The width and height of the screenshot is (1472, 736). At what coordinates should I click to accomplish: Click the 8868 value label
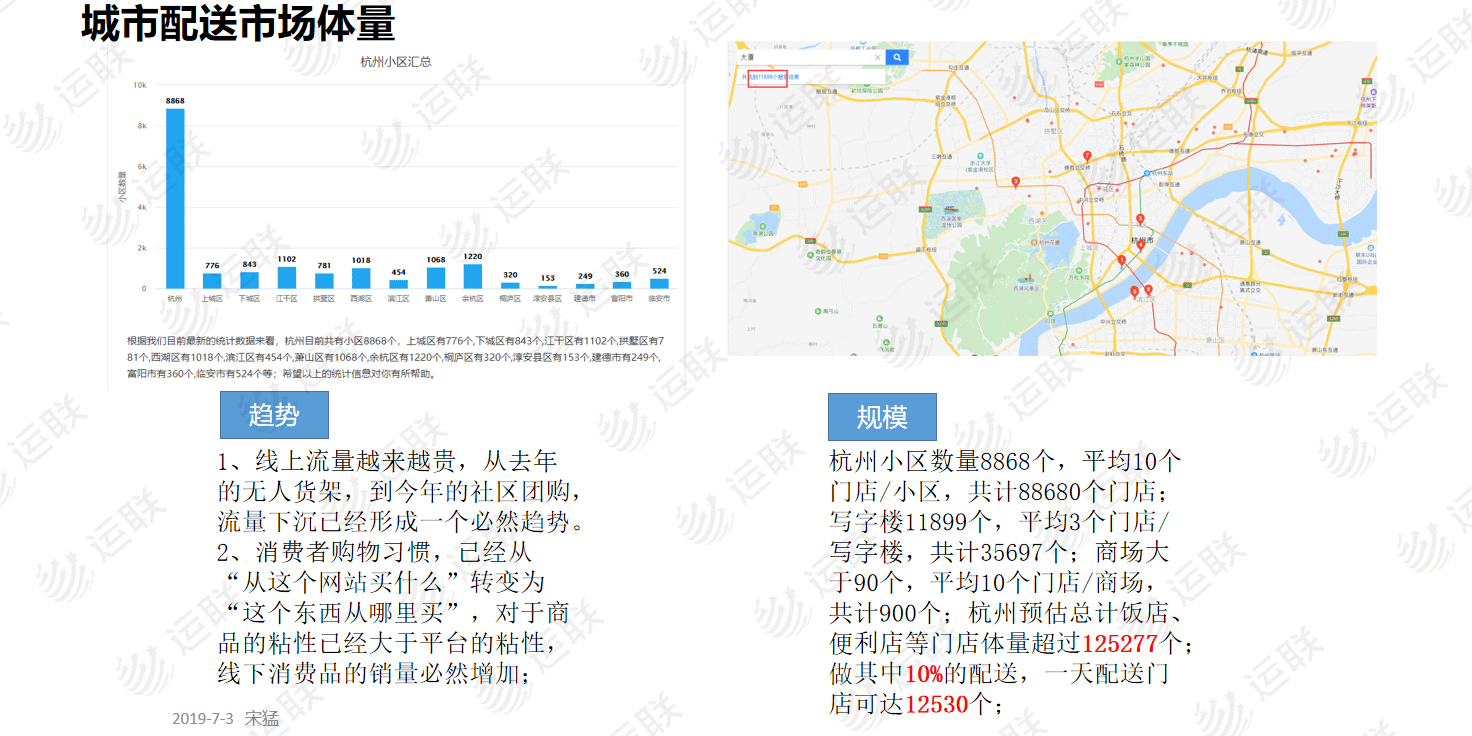(x=175, y=101)
